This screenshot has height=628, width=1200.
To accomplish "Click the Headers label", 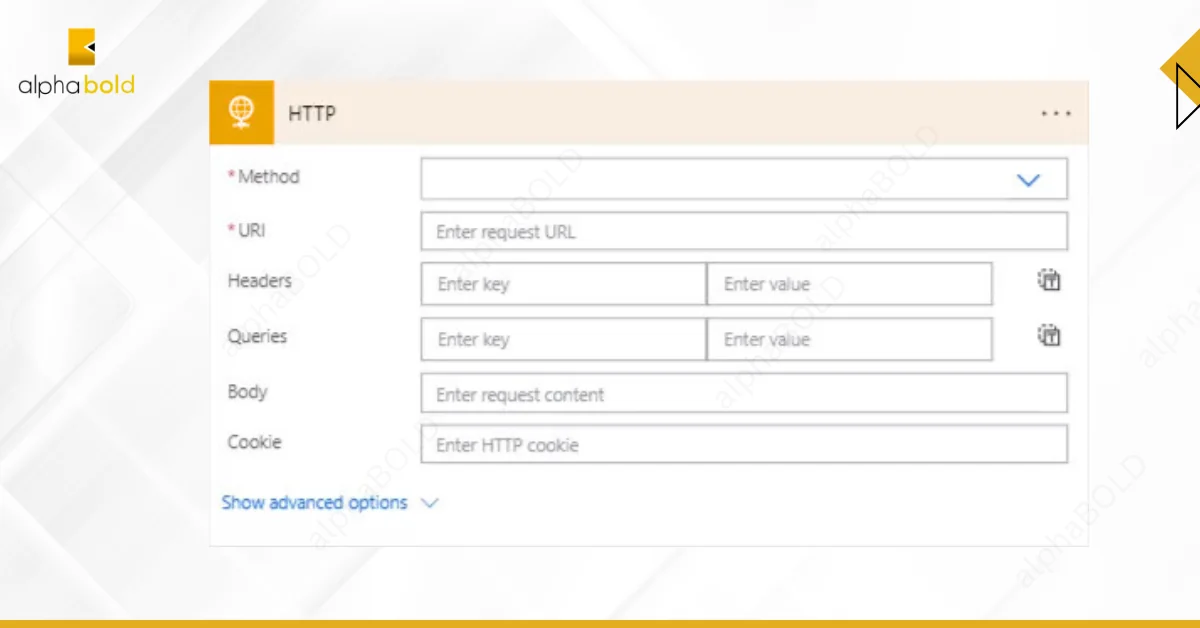I will [259, 281].
